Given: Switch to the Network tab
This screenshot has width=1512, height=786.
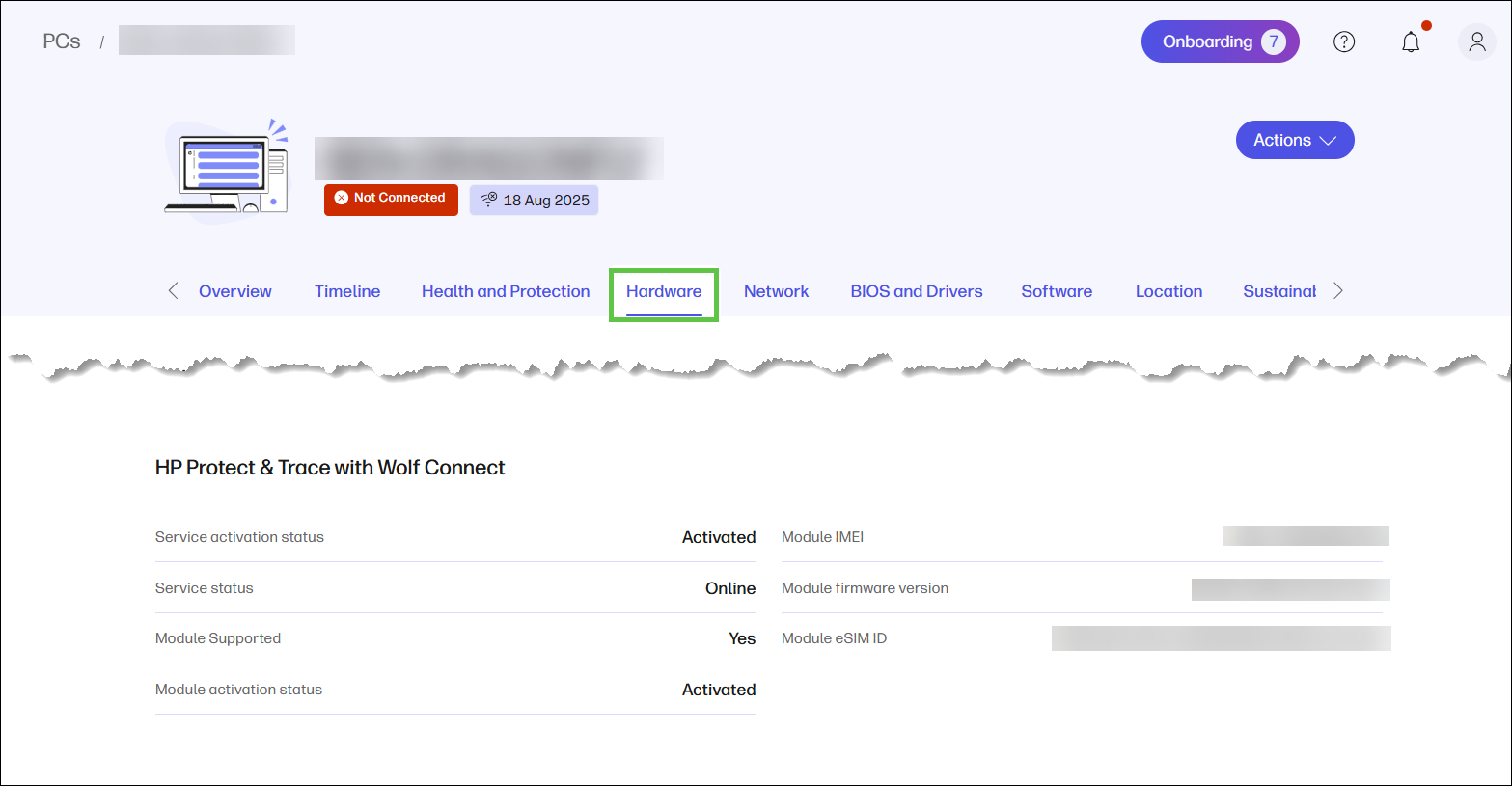Looking at the screenshot, I should click(x=776, y=291).
